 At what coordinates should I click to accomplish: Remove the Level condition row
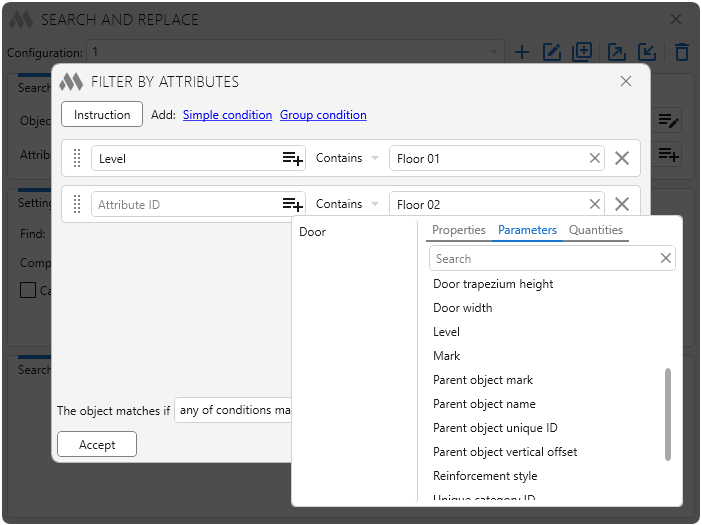[622, 158]
